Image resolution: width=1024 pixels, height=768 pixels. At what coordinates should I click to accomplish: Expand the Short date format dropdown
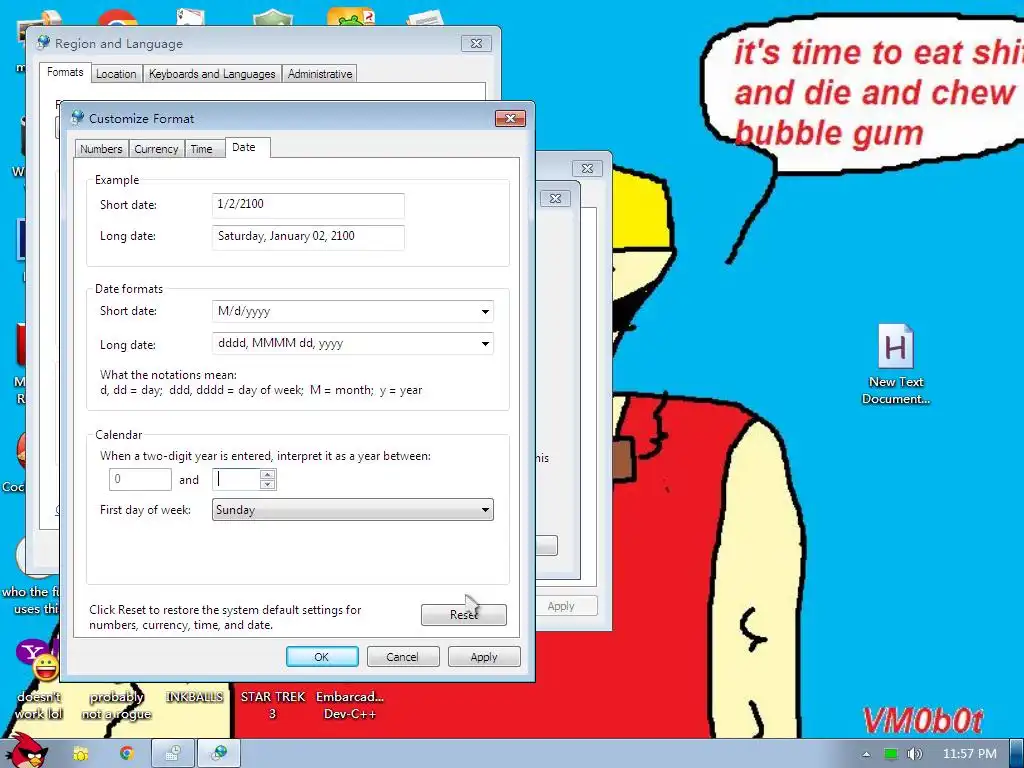[x=485, y=312]
